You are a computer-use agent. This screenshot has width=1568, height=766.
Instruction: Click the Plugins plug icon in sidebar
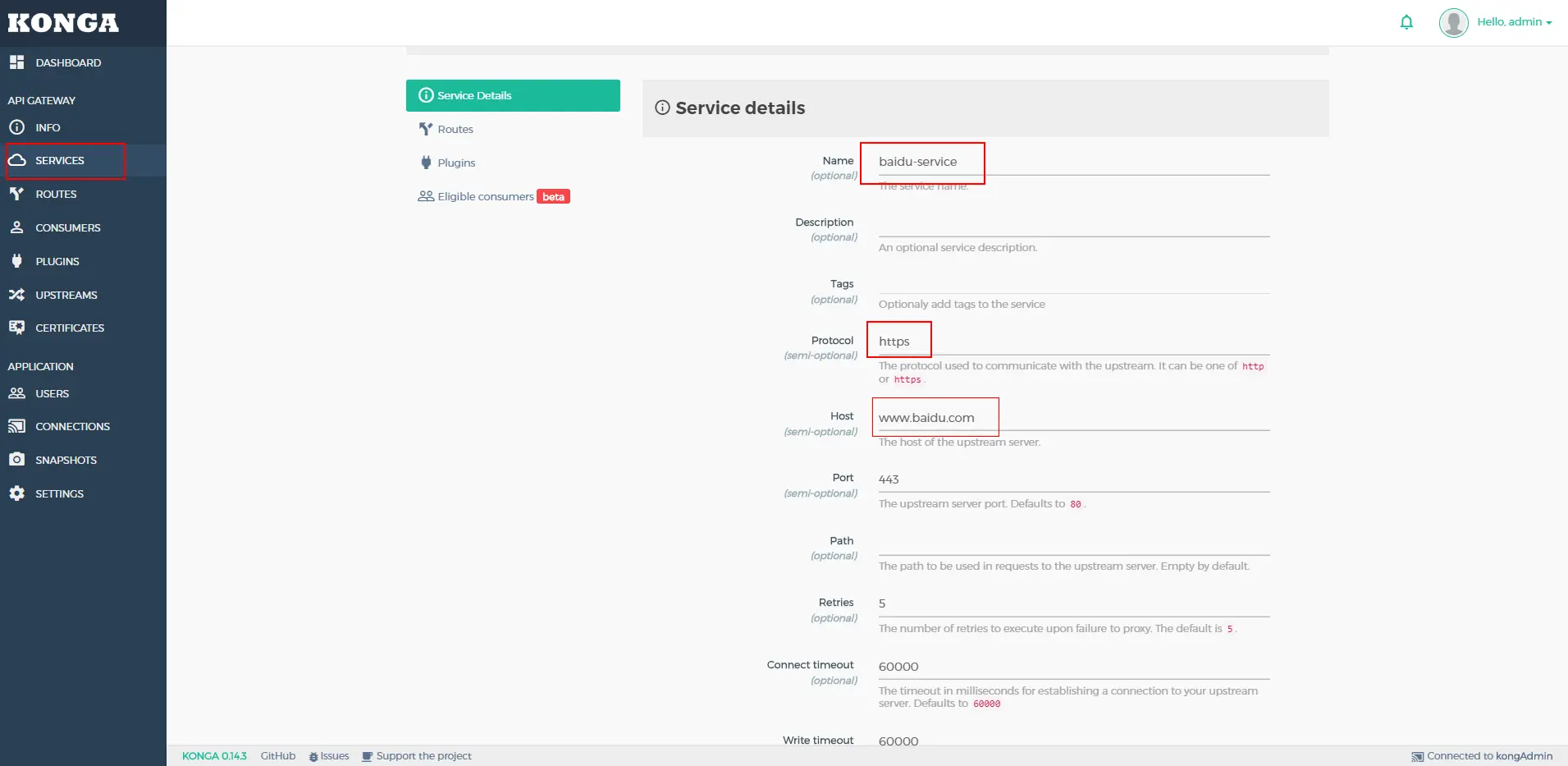pos(16,261)
